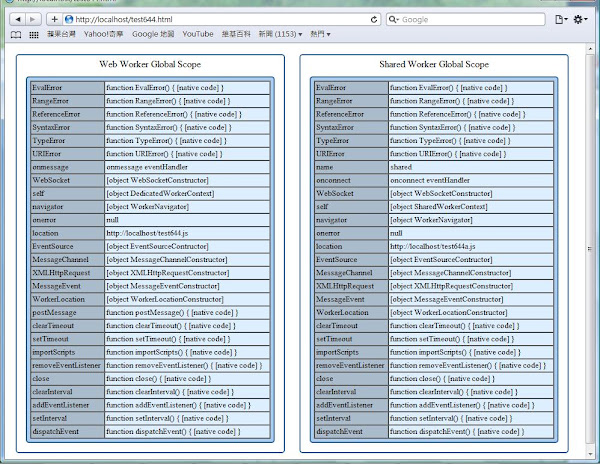Reload the page with the refresh icon
This screenshot has height=464, width=600.
tap(374, 20)
